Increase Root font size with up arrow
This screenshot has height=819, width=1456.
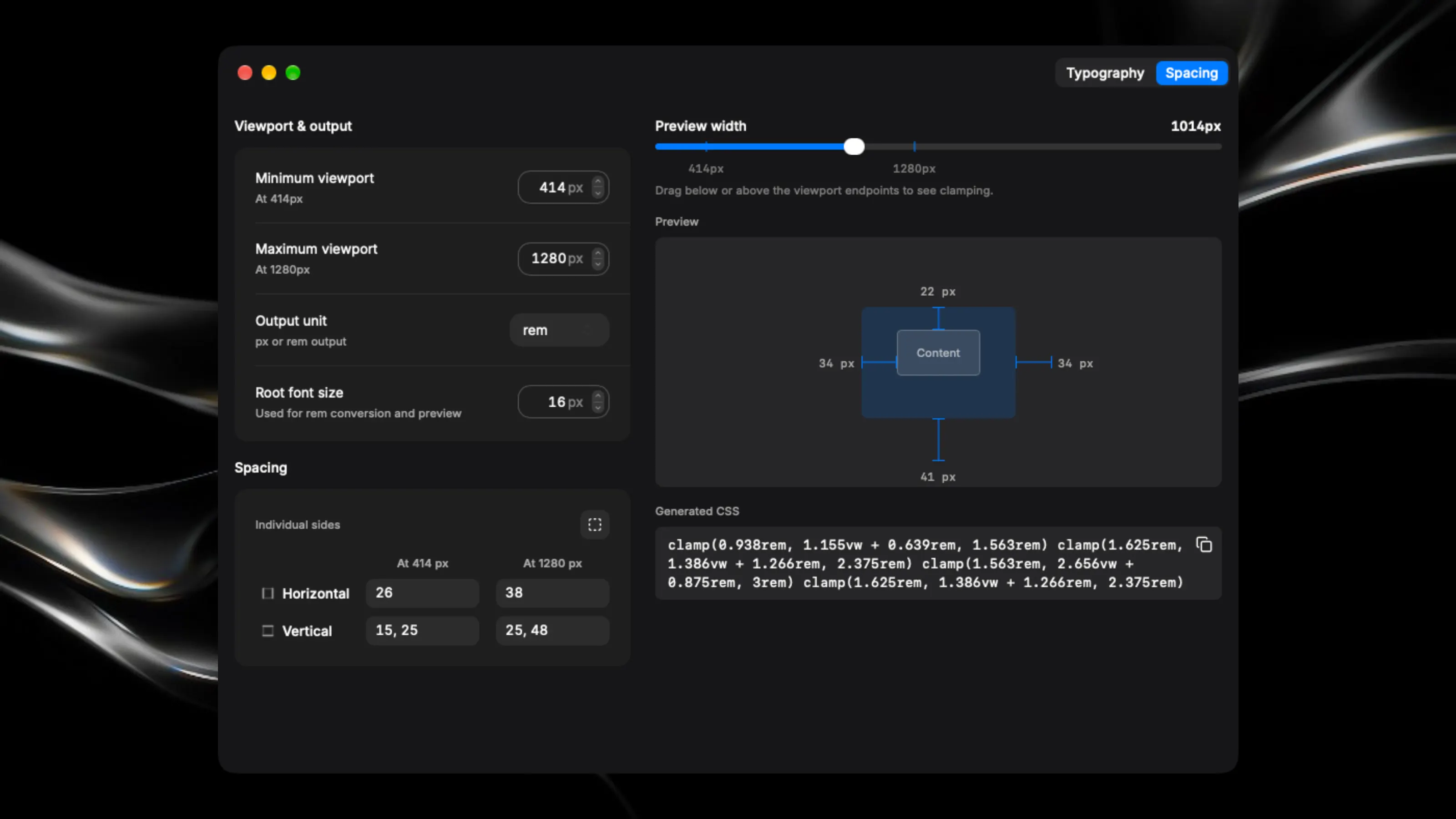598,396
